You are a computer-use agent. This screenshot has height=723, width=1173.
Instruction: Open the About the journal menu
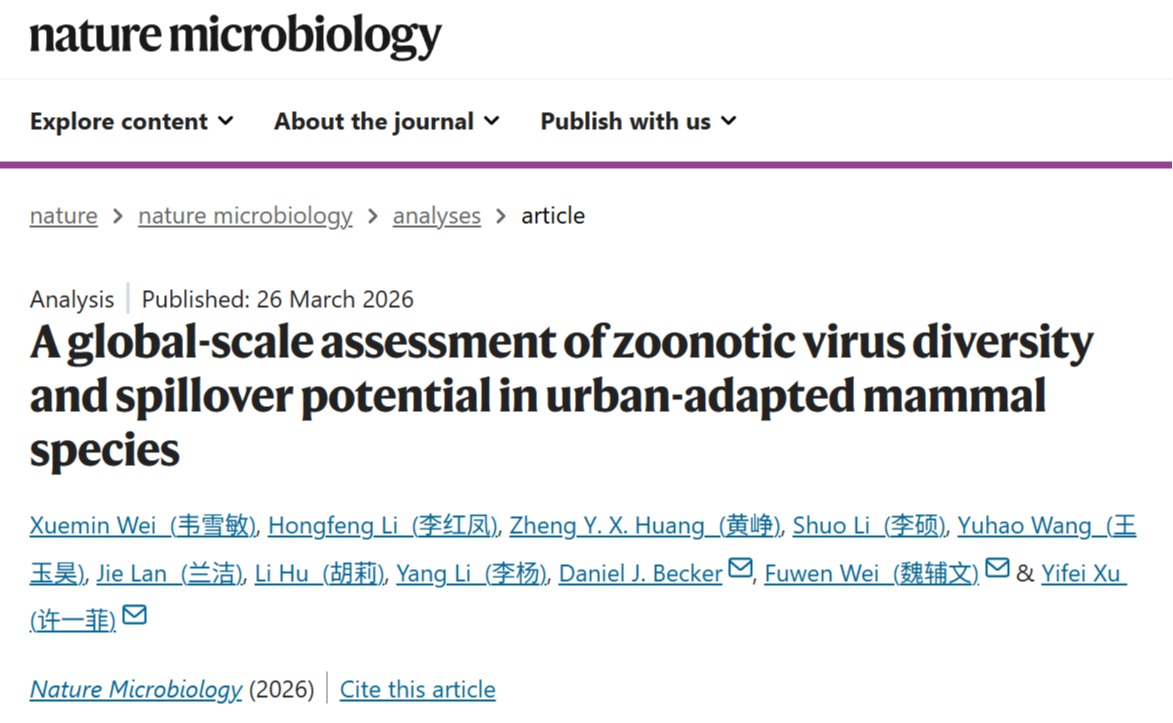coord(387,121)
